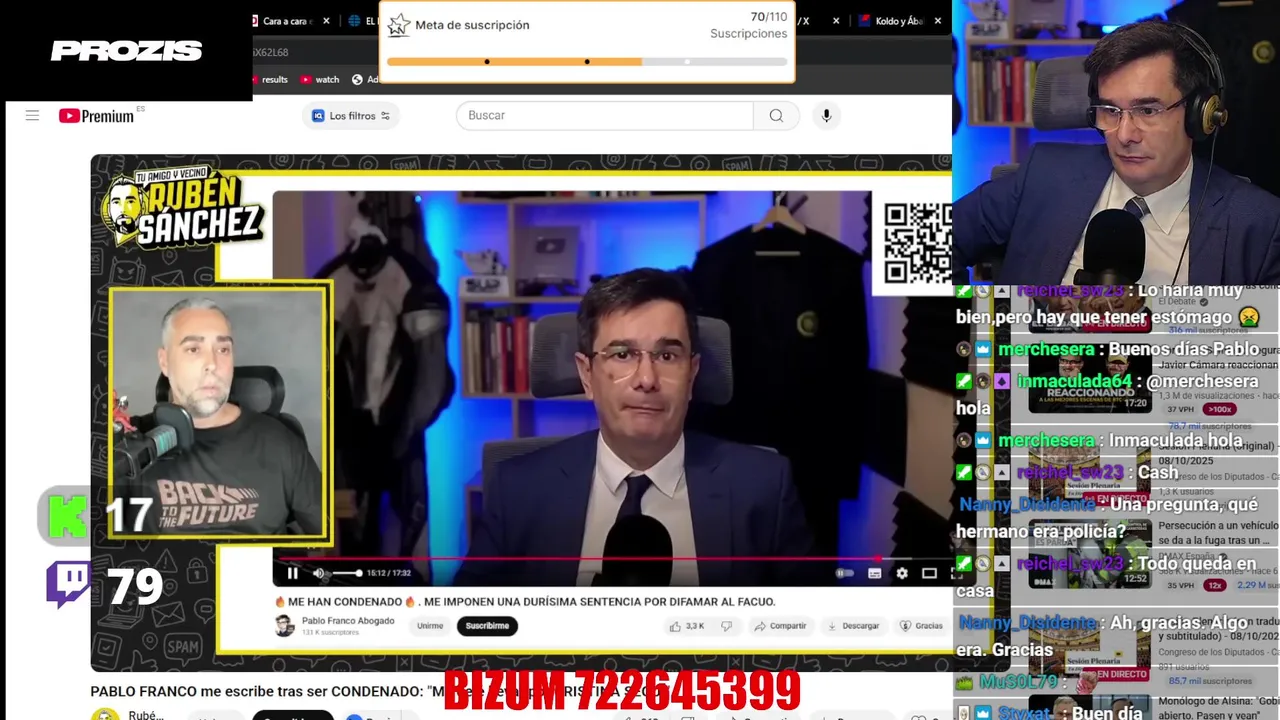The image size is (1280, 720).
Task: Click username merchesera before Buenos días Pablo
Action: click(1046, 350)
